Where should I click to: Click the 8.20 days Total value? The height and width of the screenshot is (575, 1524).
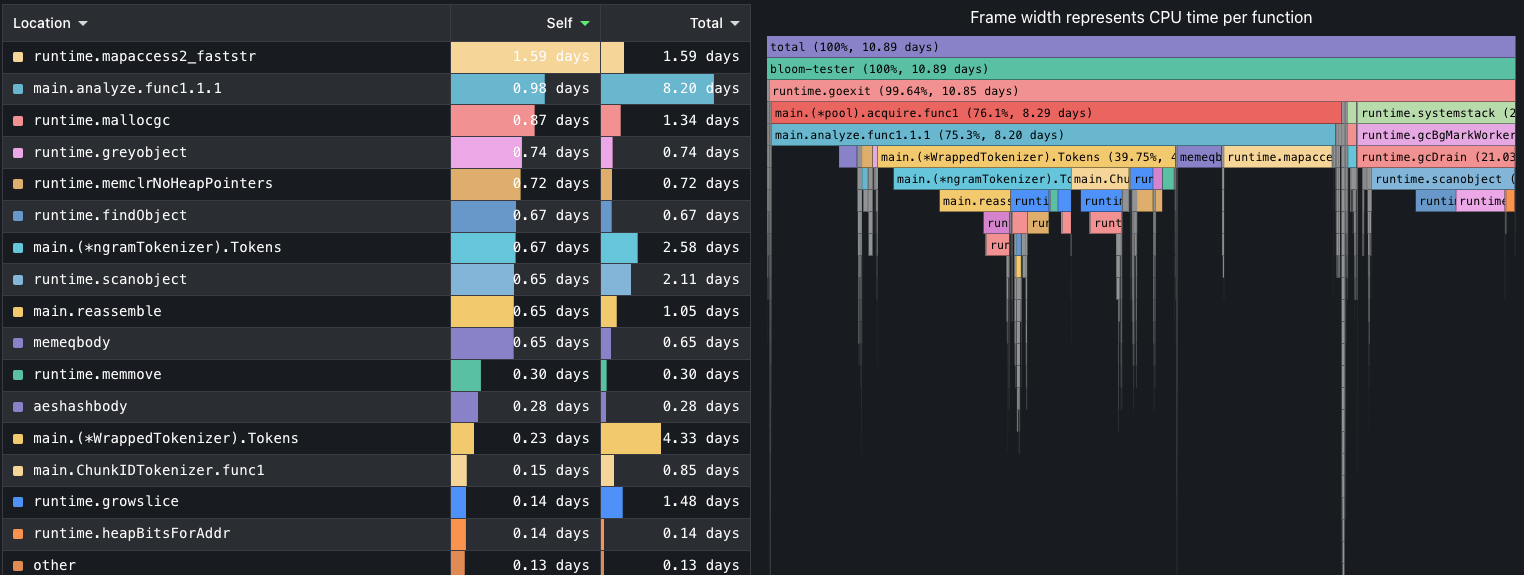click(x=701, y=89)
